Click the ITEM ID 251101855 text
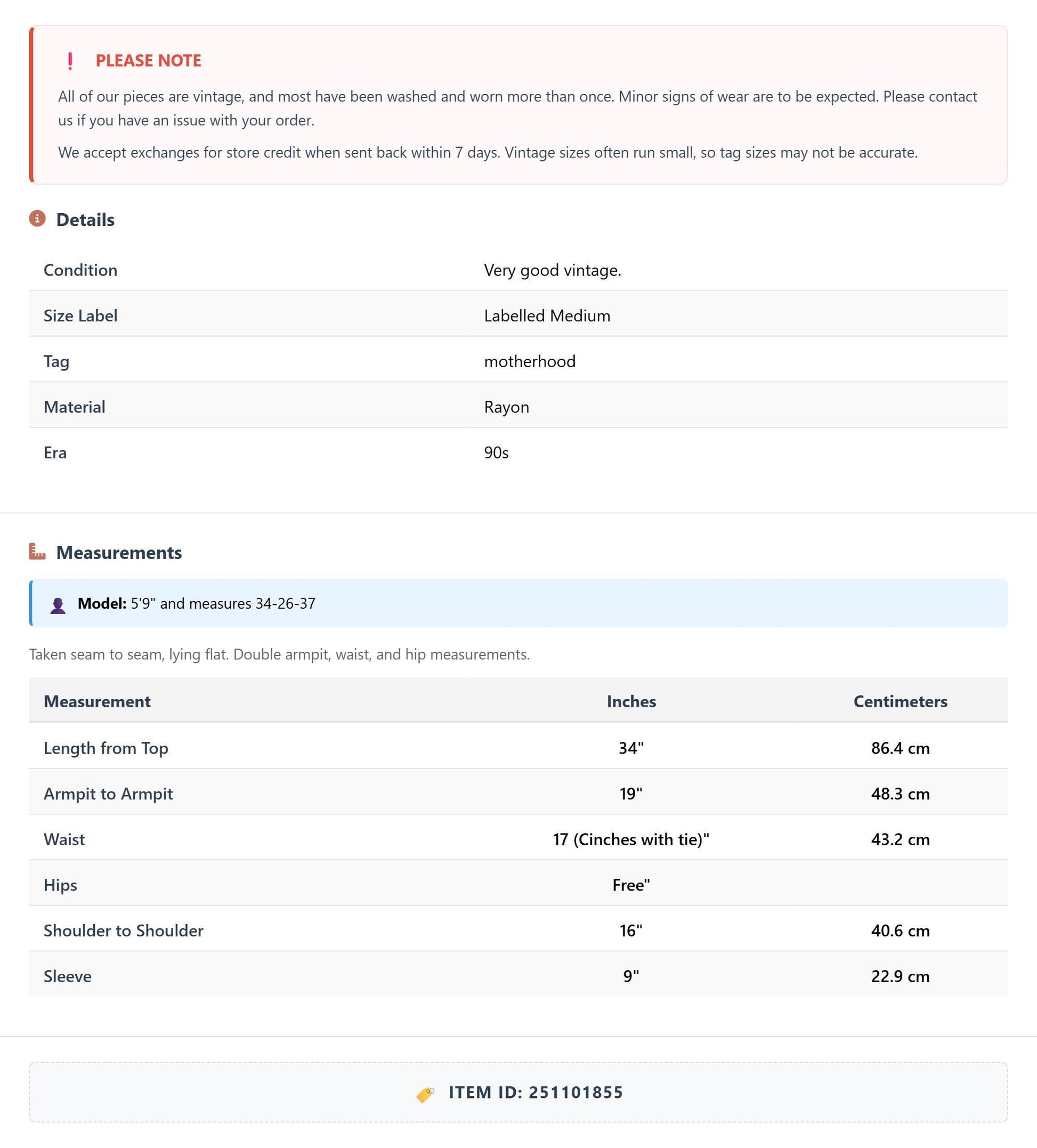 tap(536, 1093)
